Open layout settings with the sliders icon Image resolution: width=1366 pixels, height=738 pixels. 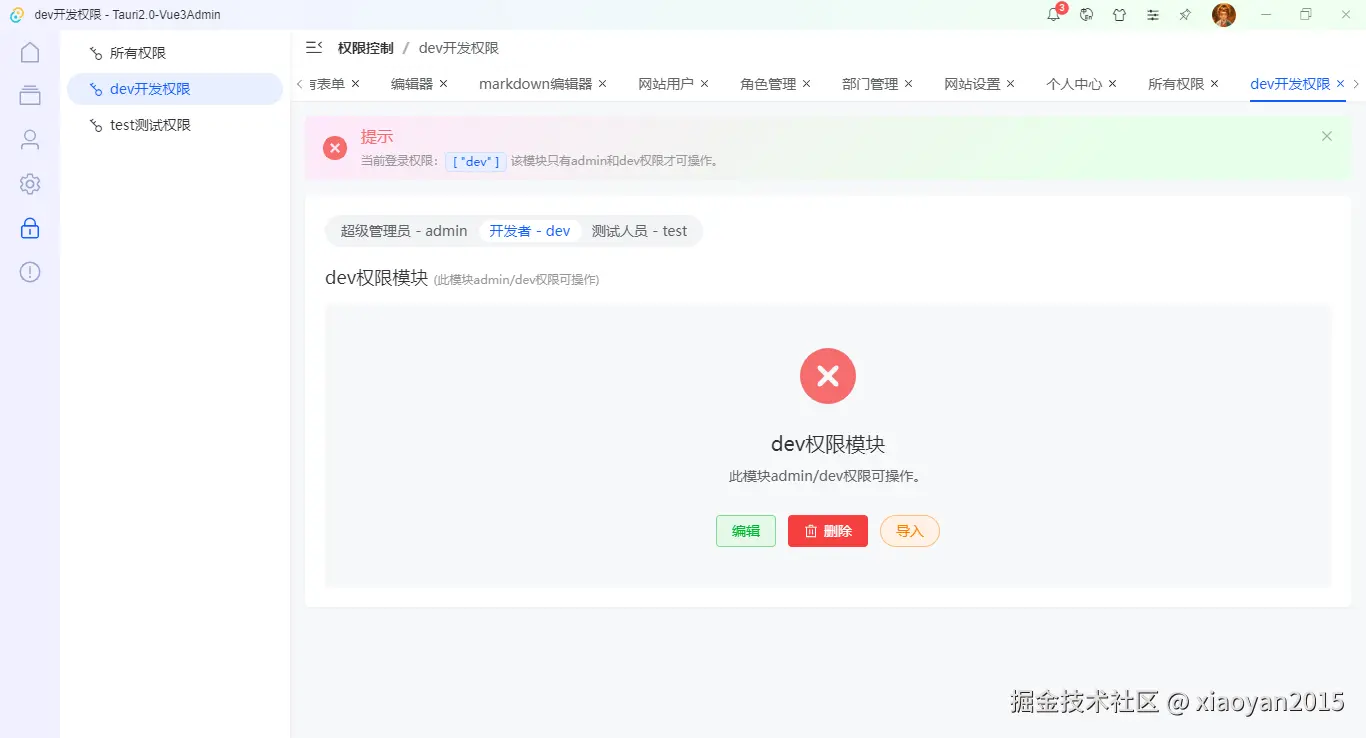click(1152, 15)
